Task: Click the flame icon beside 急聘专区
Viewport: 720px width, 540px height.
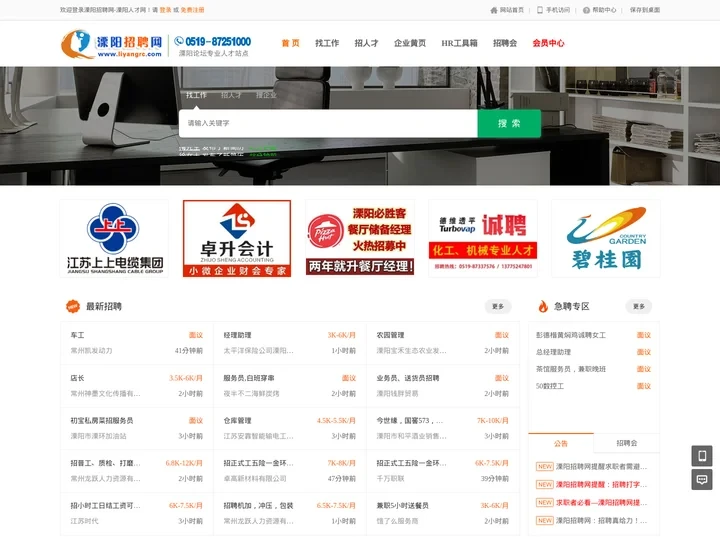Action: tap(543, 306)
